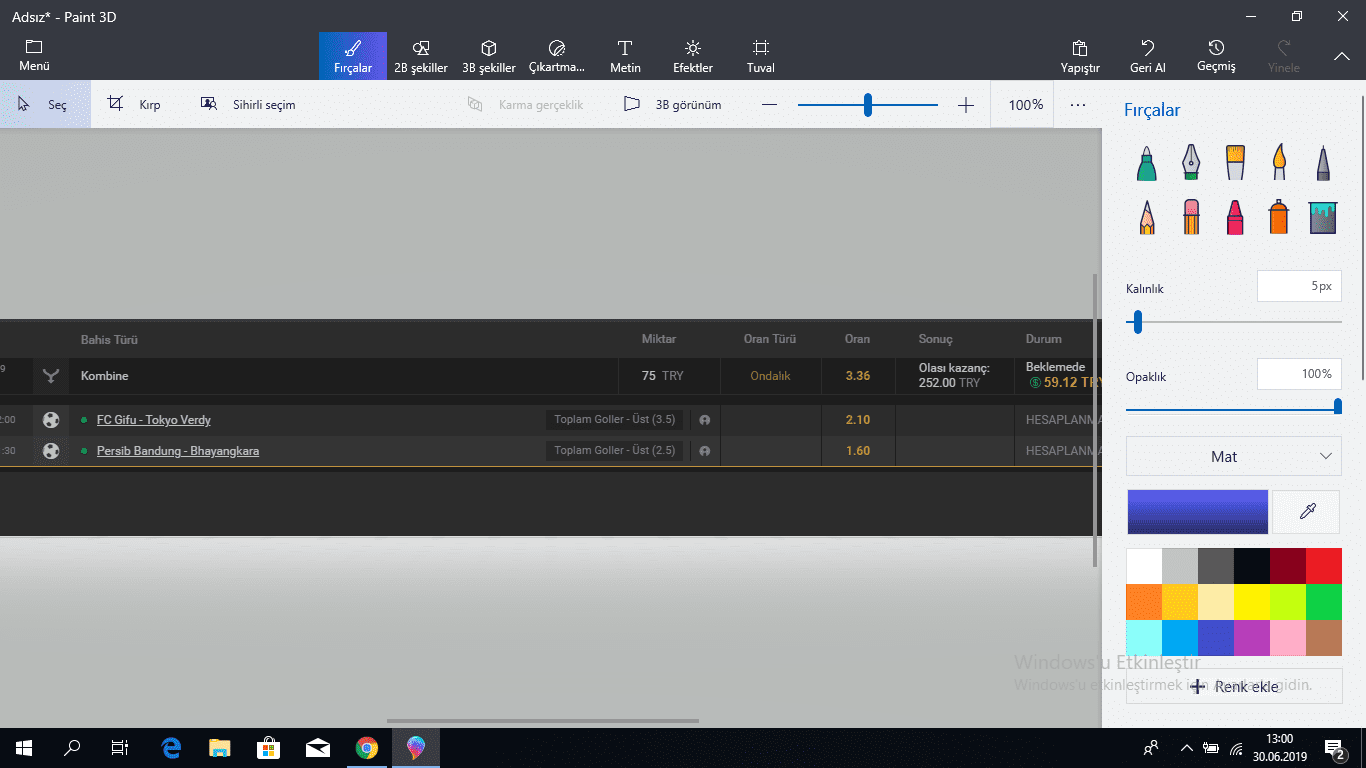1366x768 pixels.
Task: Click Yapıştır paste icon
Action: pyautogui.click(x=1080, y=56)
